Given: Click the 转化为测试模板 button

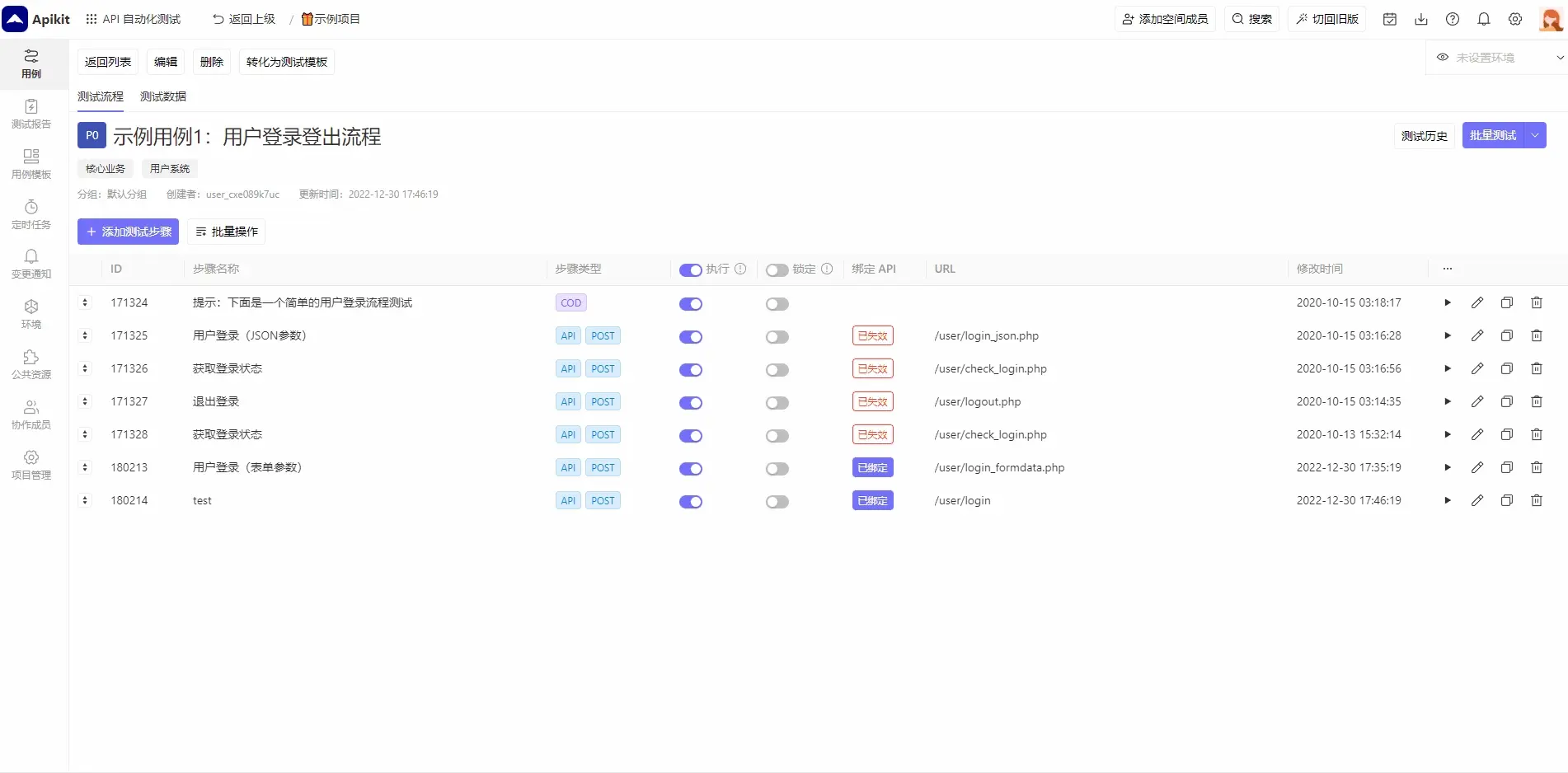Looking at the screenshot, I should coord(286,62).
